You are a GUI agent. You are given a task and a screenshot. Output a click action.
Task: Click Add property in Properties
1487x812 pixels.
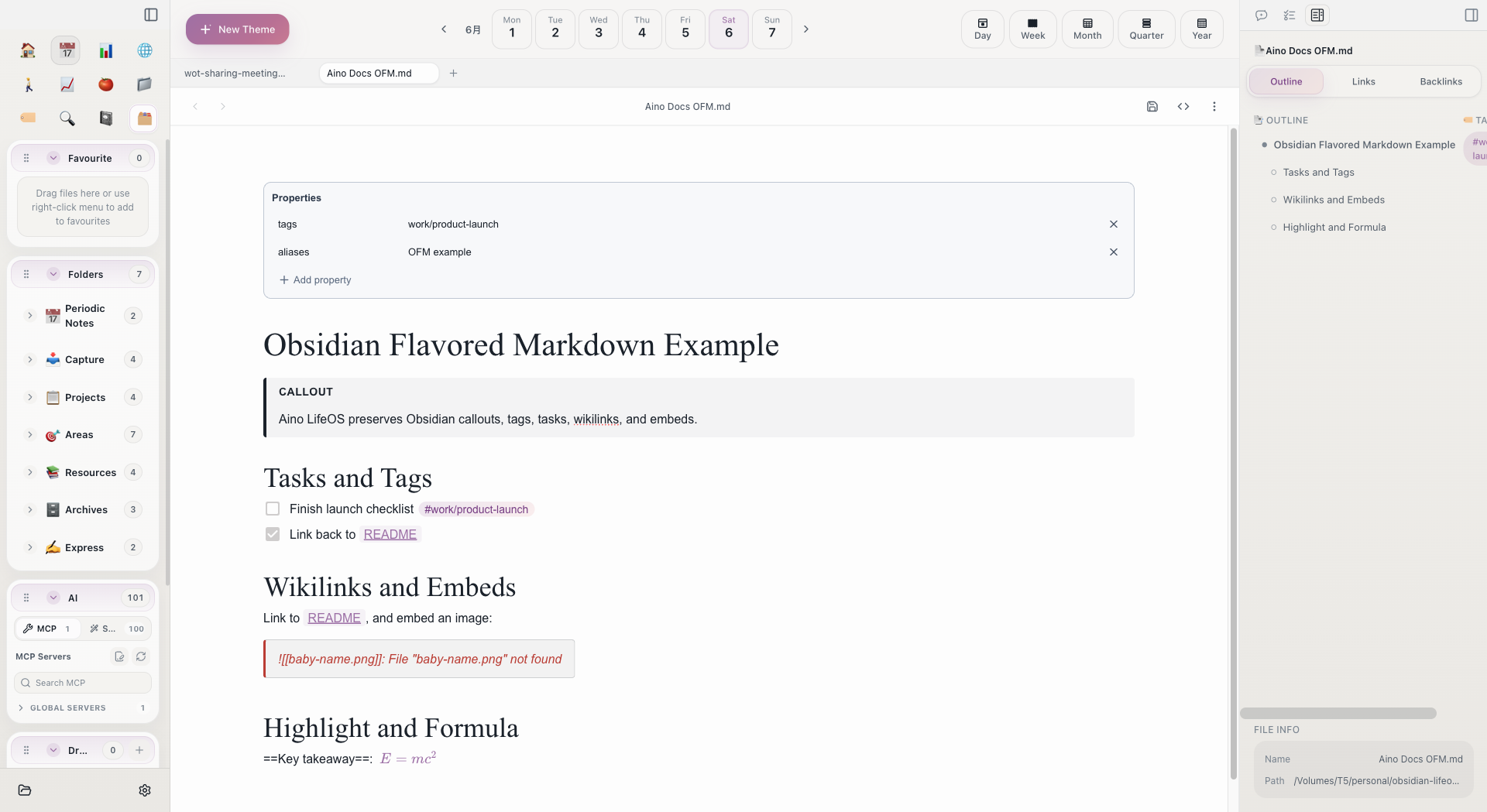click(x=315, y=279)
